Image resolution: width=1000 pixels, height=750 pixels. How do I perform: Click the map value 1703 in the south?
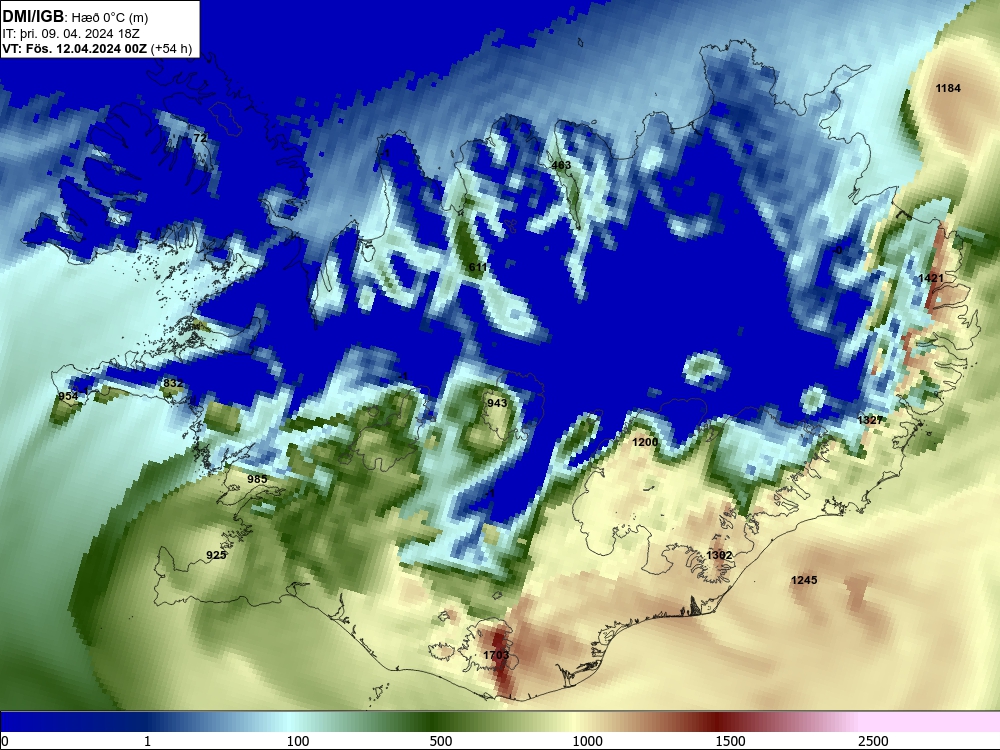tap(496, 655)
